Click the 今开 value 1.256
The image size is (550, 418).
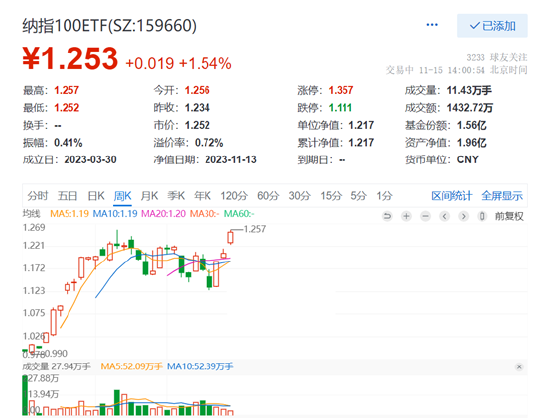(197, 90)
